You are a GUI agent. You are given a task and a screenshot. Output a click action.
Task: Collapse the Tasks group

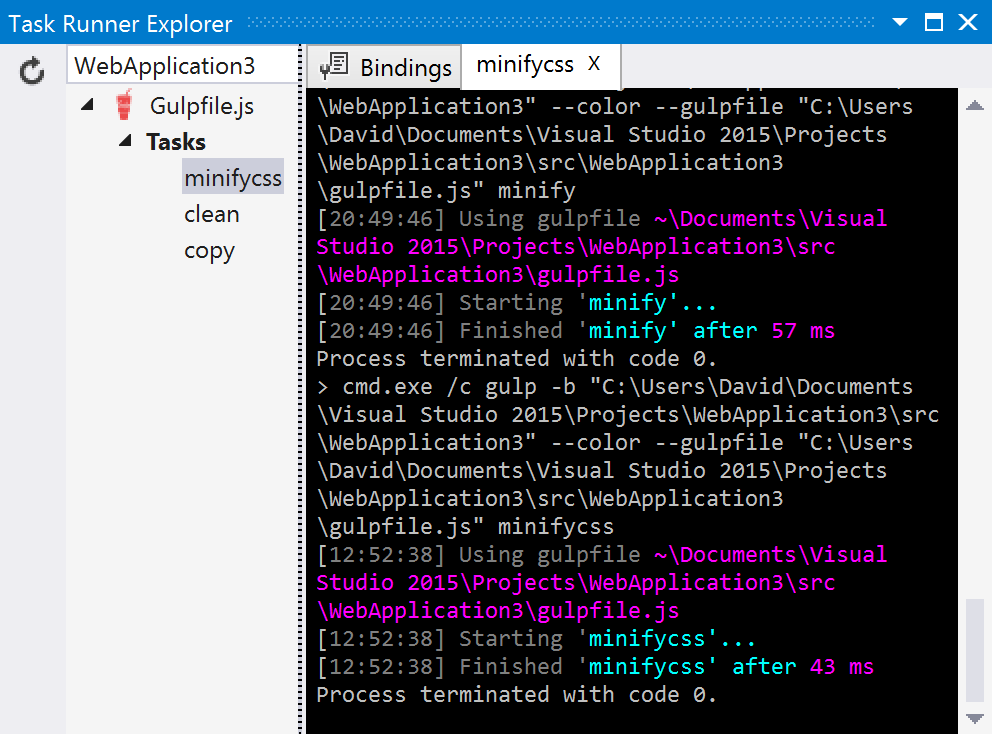(125, 140)
